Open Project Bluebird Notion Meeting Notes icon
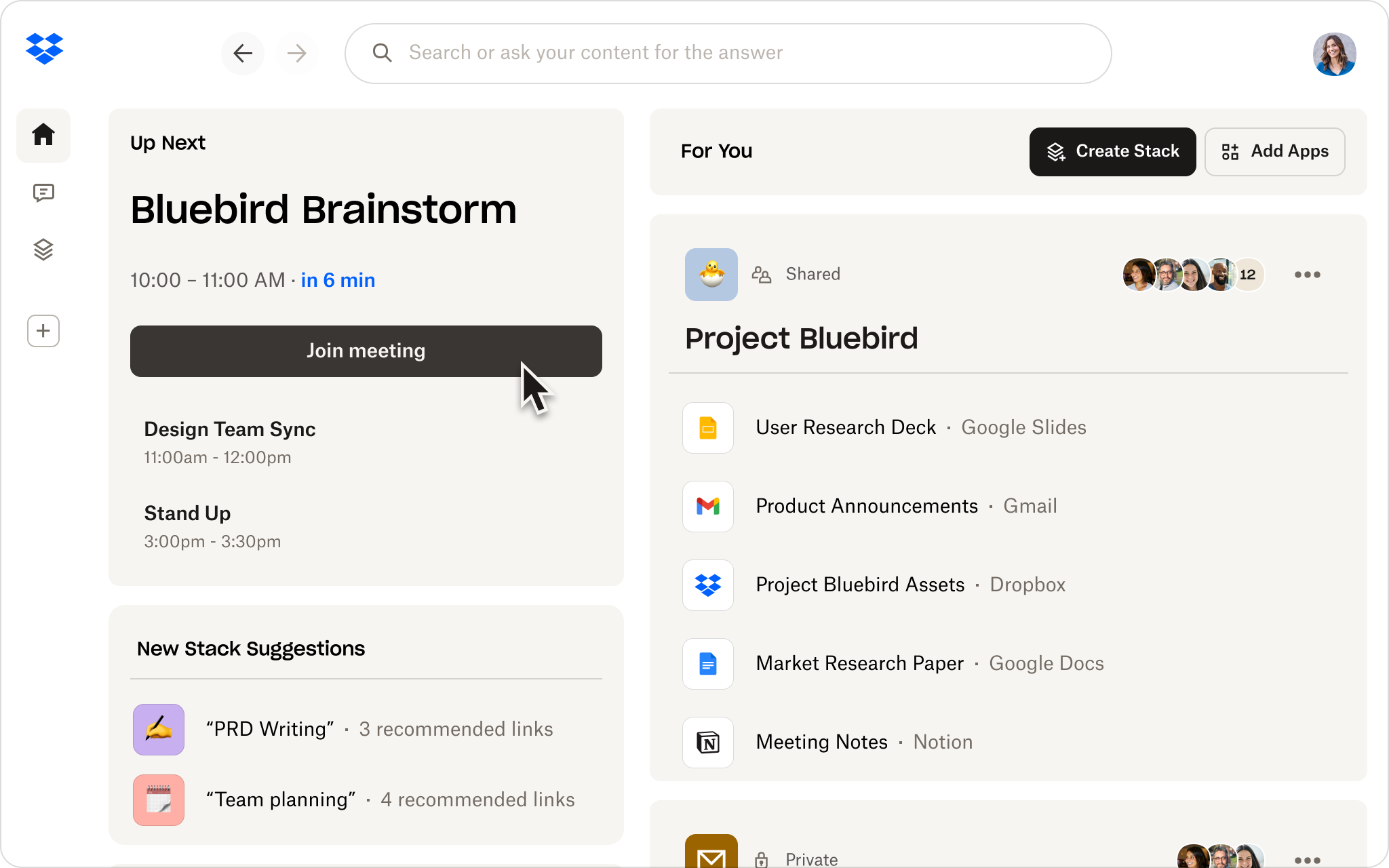 pos(709,742)
